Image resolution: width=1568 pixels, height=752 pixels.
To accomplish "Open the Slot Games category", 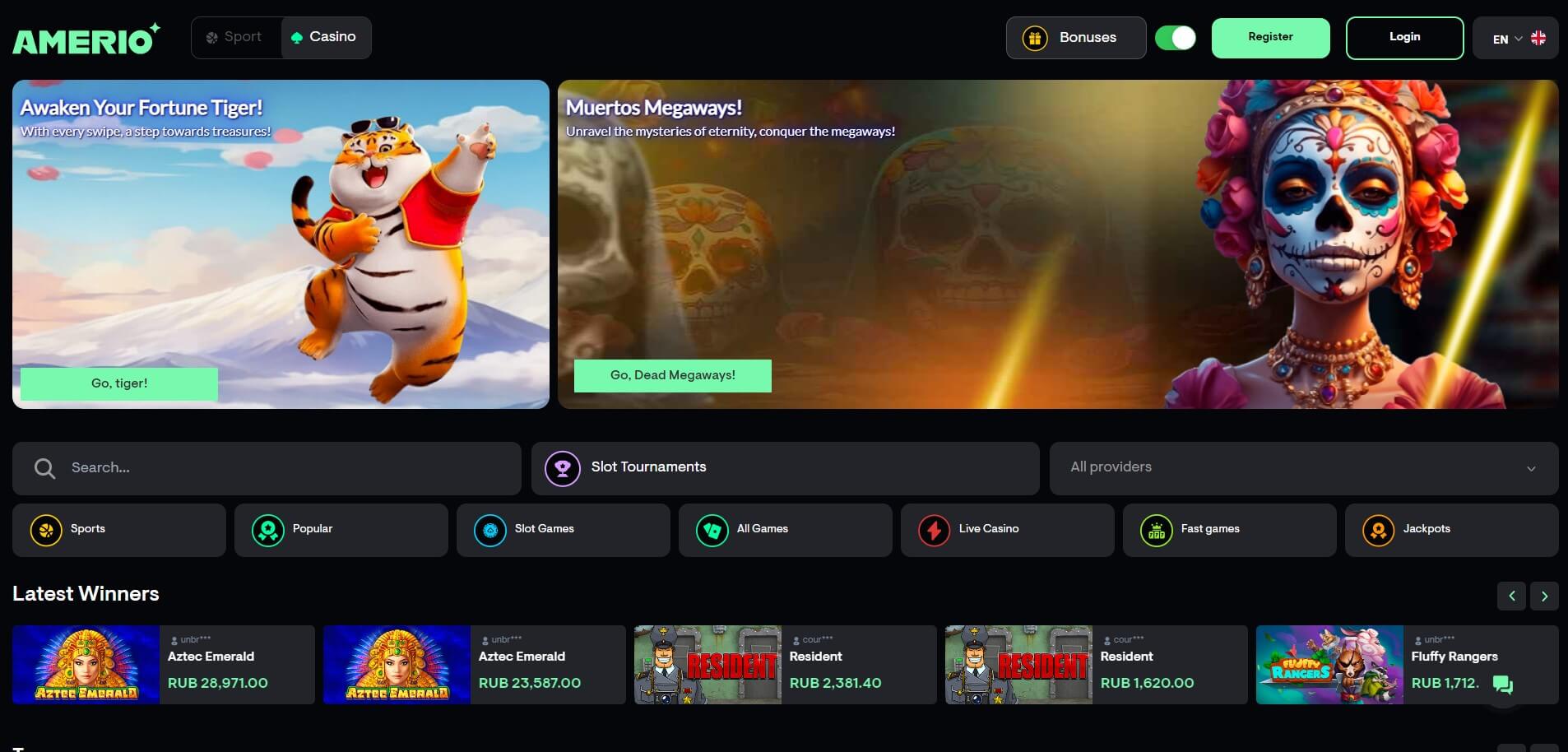I will (564, 531).
